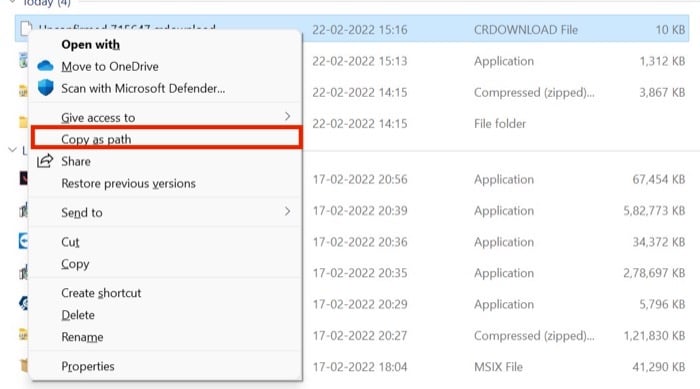Choose Restore previous versions
The width and height of the screenshot is (700, 389).
(x=129, y=184)
